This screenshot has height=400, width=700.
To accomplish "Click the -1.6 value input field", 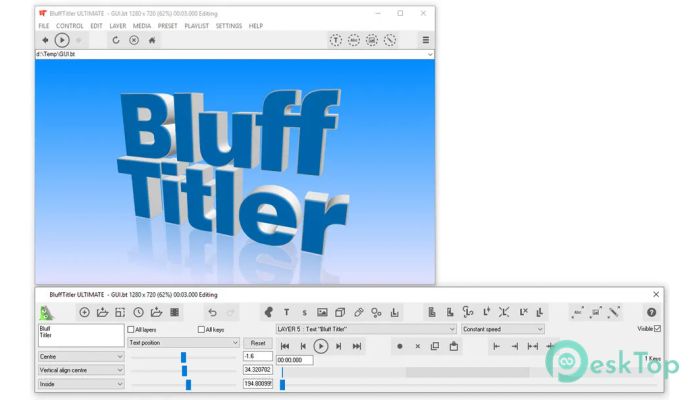I will pos(258,356).
